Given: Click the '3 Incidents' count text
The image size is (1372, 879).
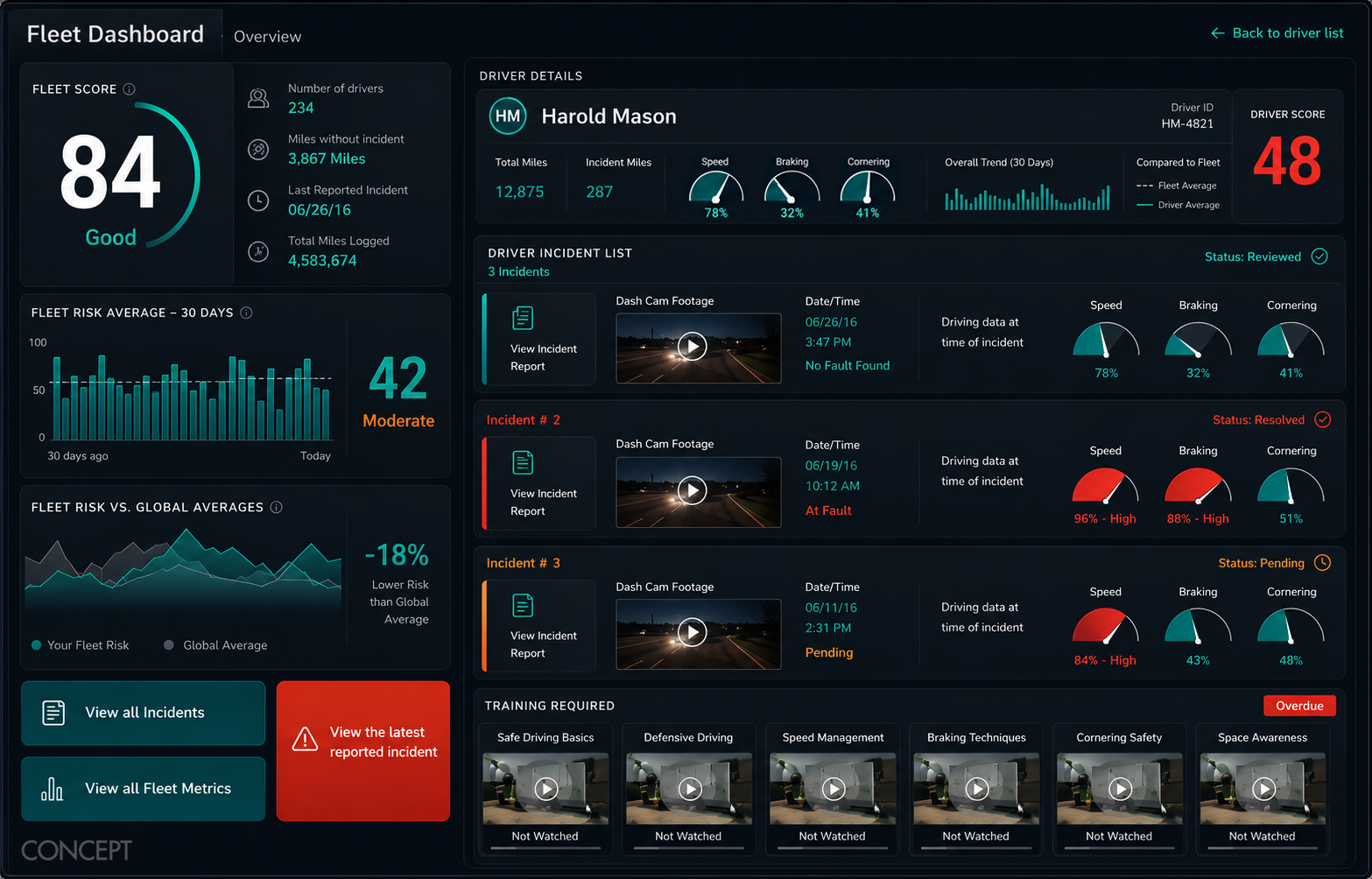Looking at the screenshot, I should (x=518, y=272).
